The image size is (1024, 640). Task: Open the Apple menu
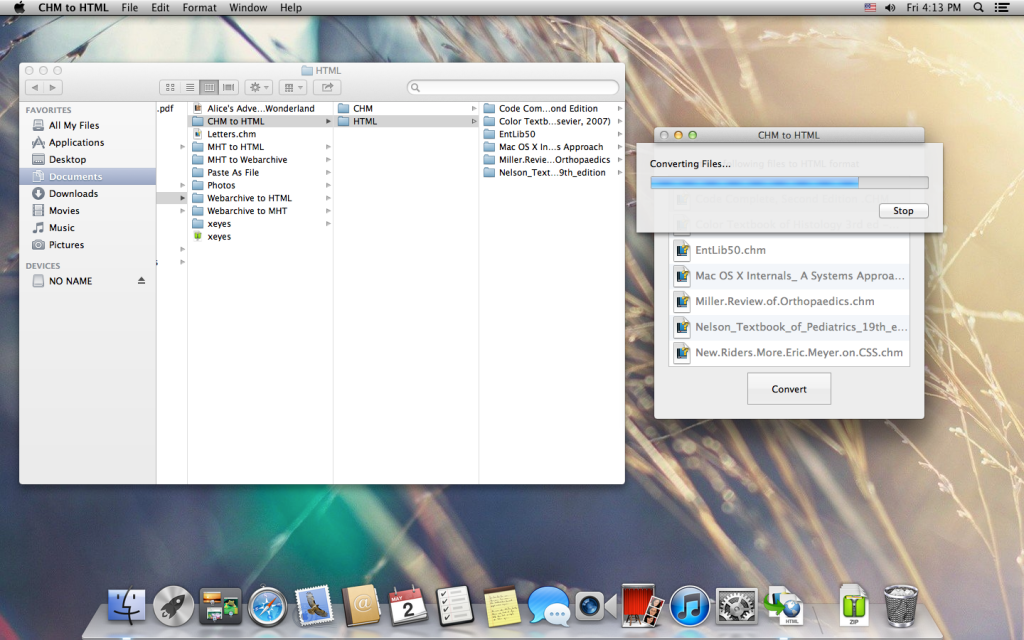[19, 8]
